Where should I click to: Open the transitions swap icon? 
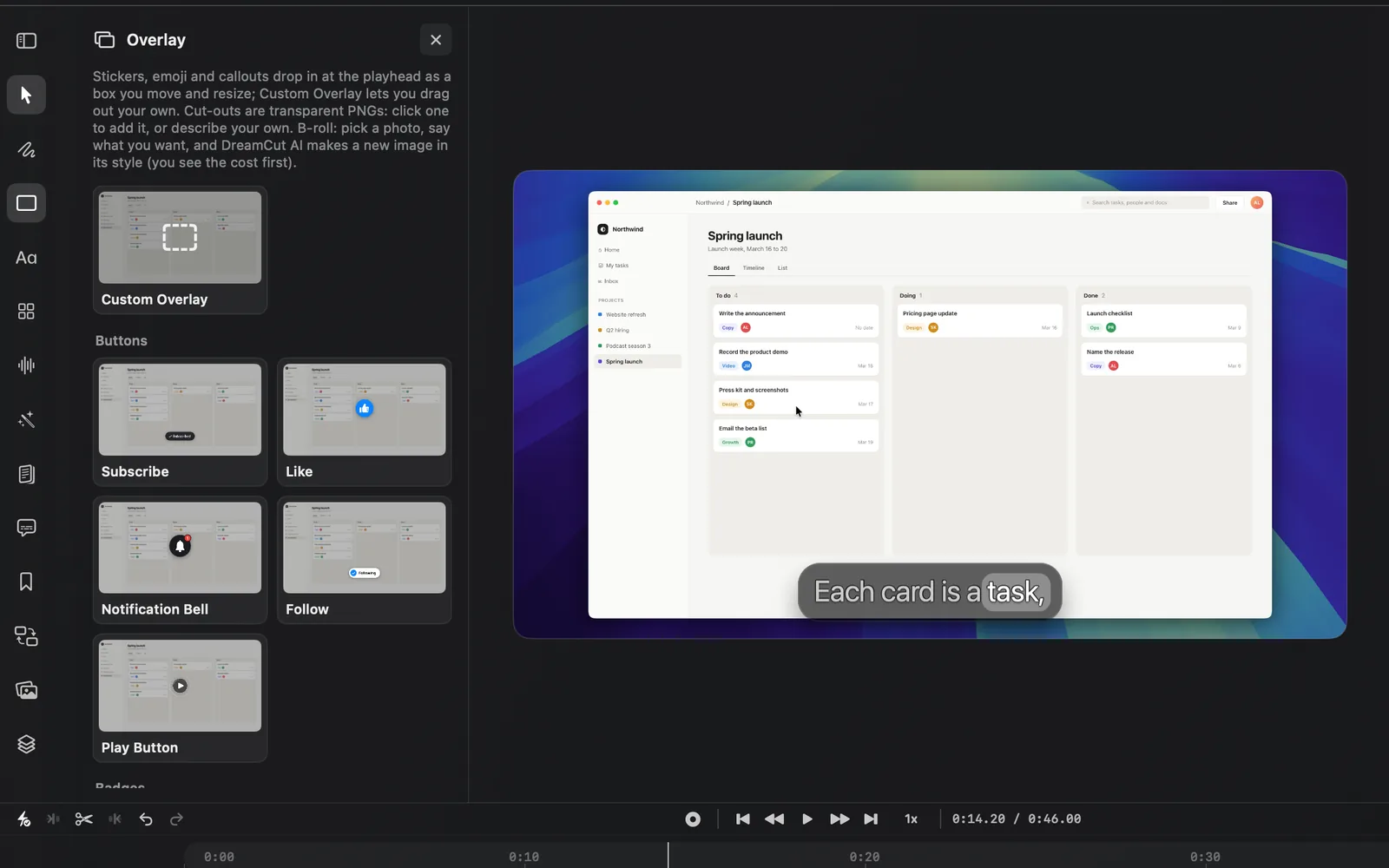click(x=26, y=636)
